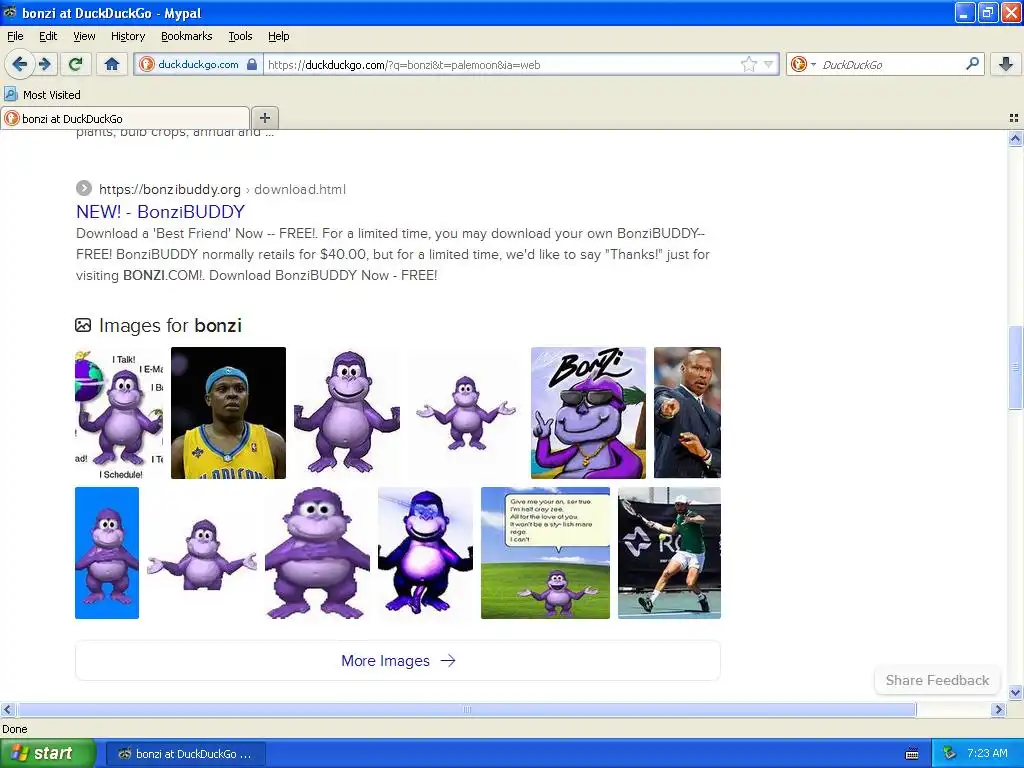
Task: Open the Bonzi on blue background thumbnail
Action: [x=106, y=552]
